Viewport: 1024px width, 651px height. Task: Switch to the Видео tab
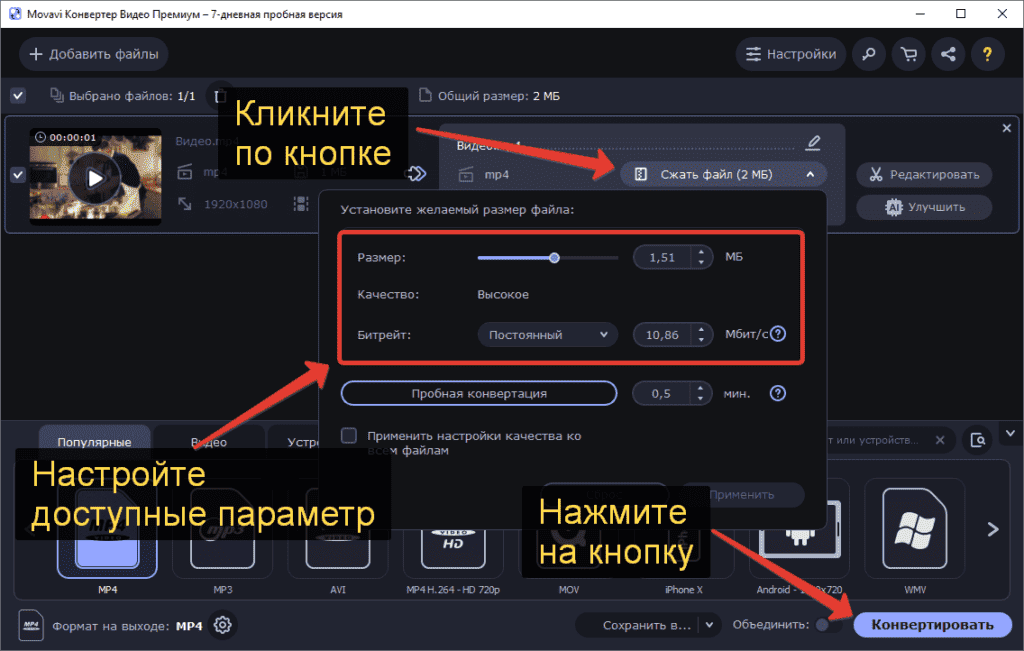[x=209, y=442]
